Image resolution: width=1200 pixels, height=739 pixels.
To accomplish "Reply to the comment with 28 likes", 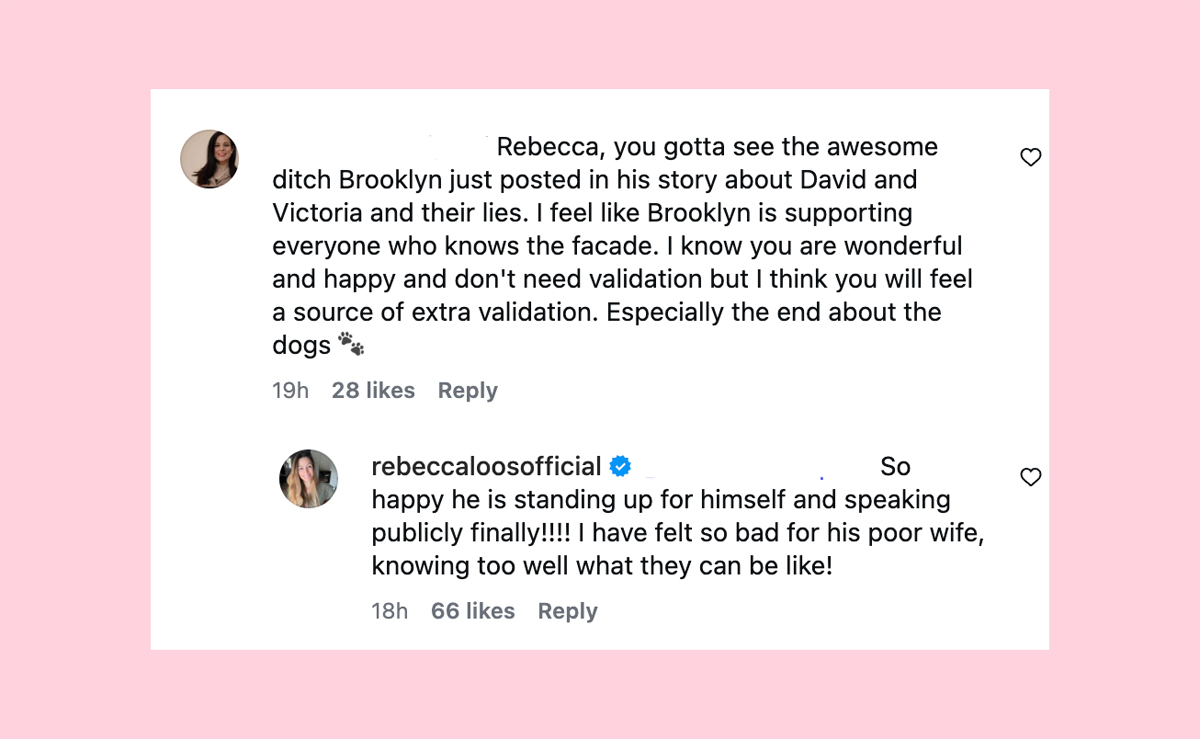I will [467, 391].
